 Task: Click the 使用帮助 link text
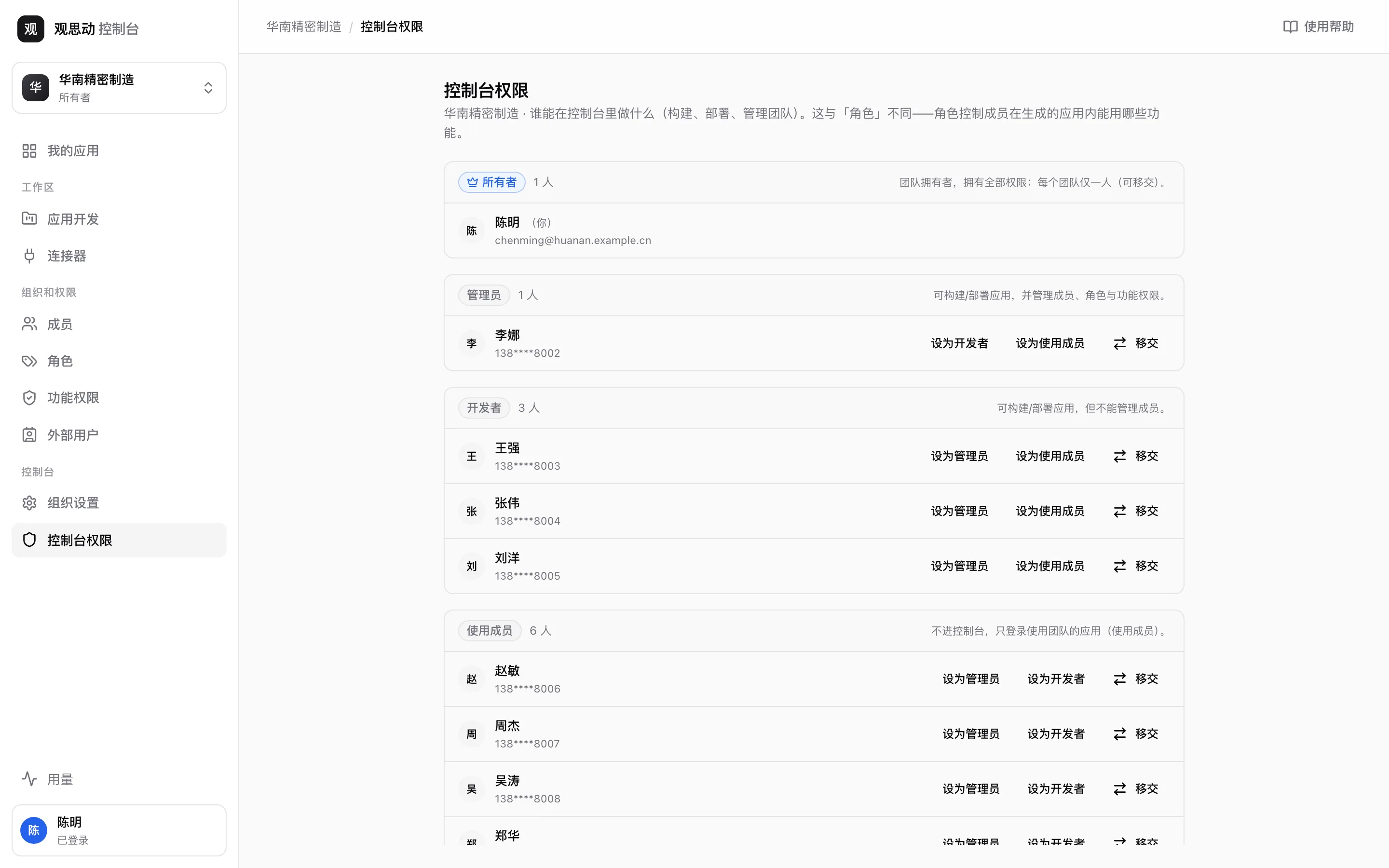pos(1329,27)
